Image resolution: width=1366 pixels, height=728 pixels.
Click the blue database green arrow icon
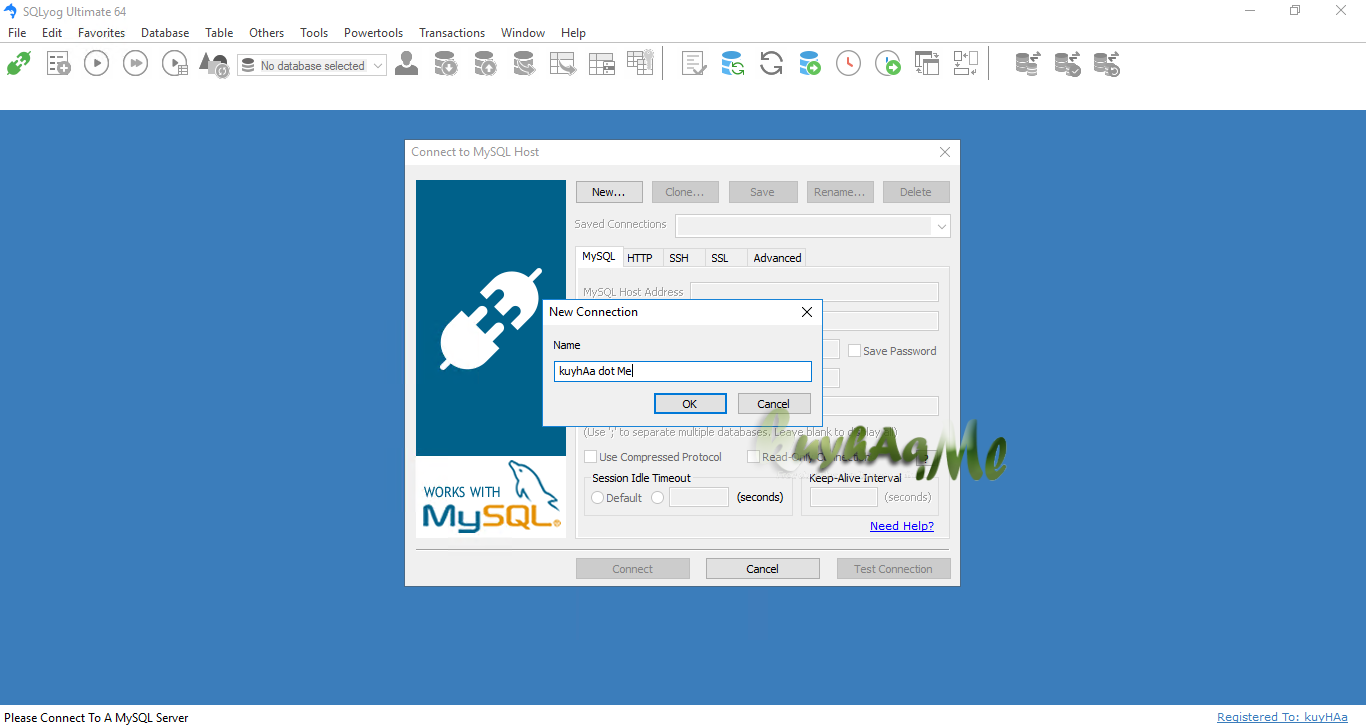click(810, 64)
